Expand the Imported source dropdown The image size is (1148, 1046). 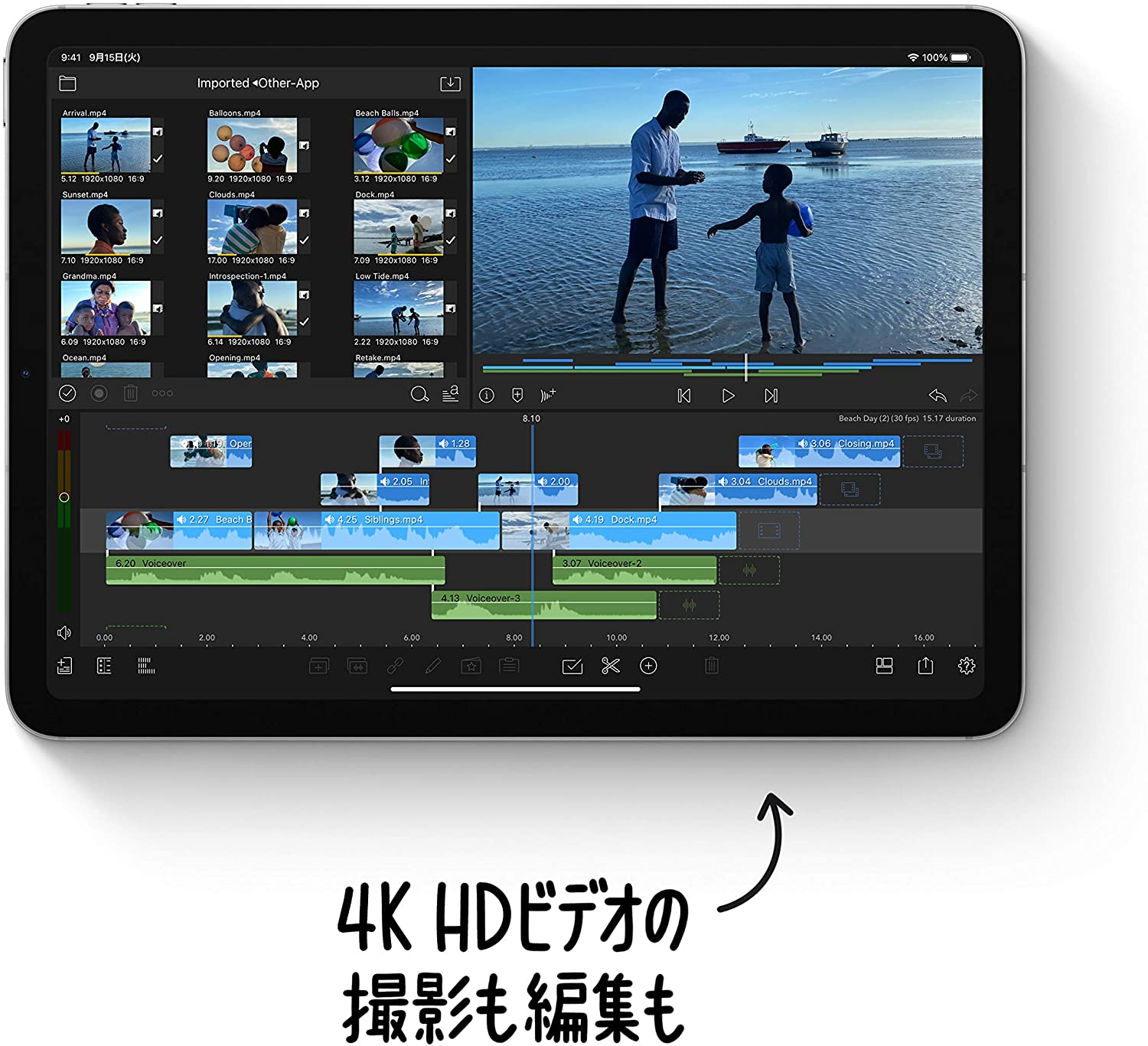(257, 83)
